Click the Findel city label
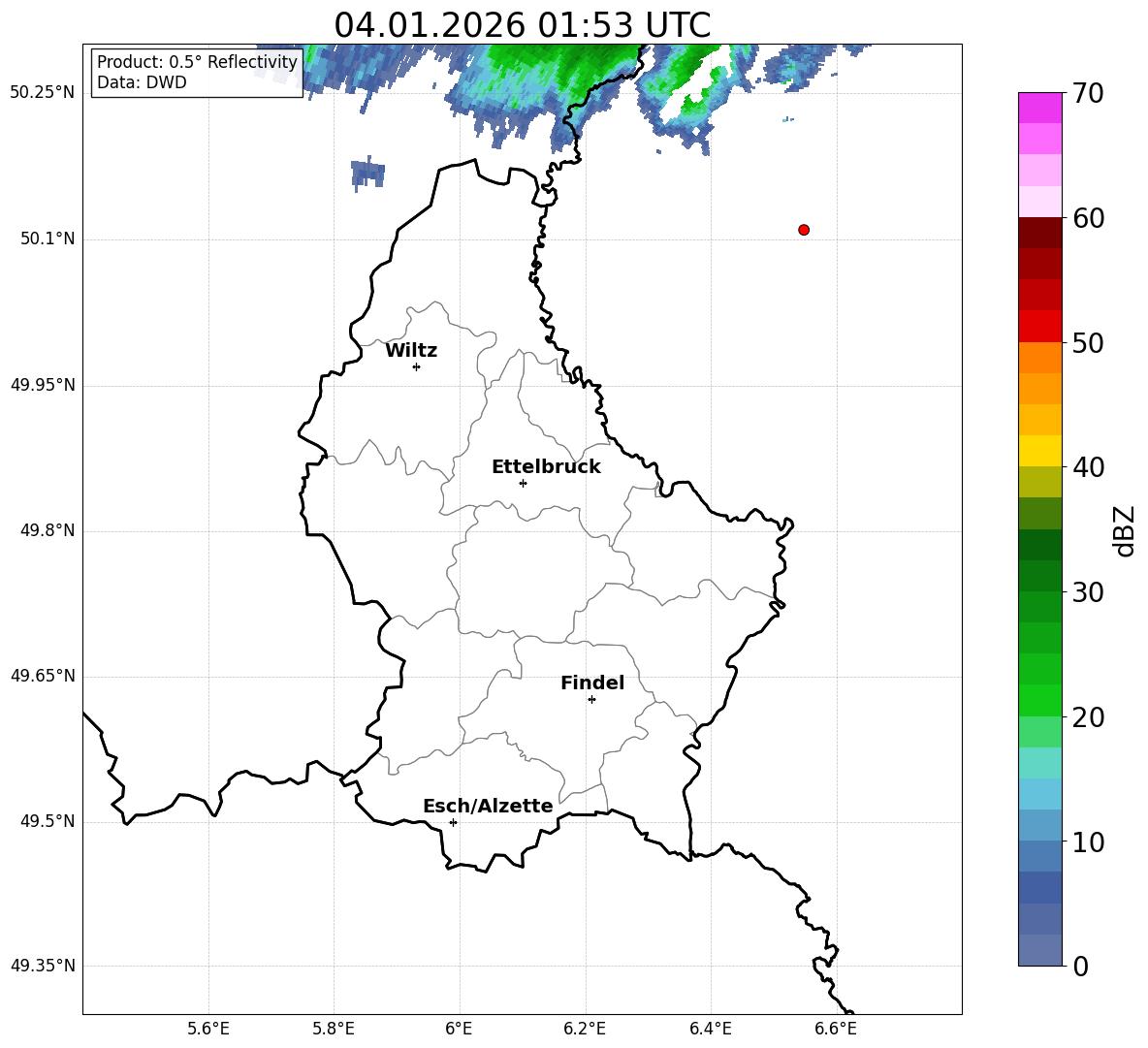 click(592, 683)
